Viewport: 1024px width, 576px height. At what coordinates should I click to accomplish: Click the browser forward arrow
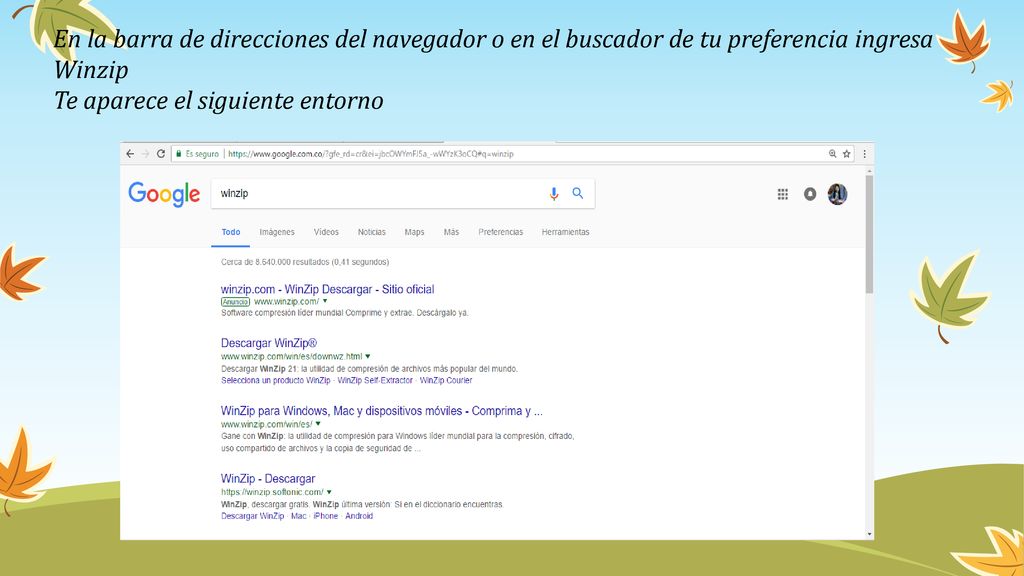(x=145, y=154)
